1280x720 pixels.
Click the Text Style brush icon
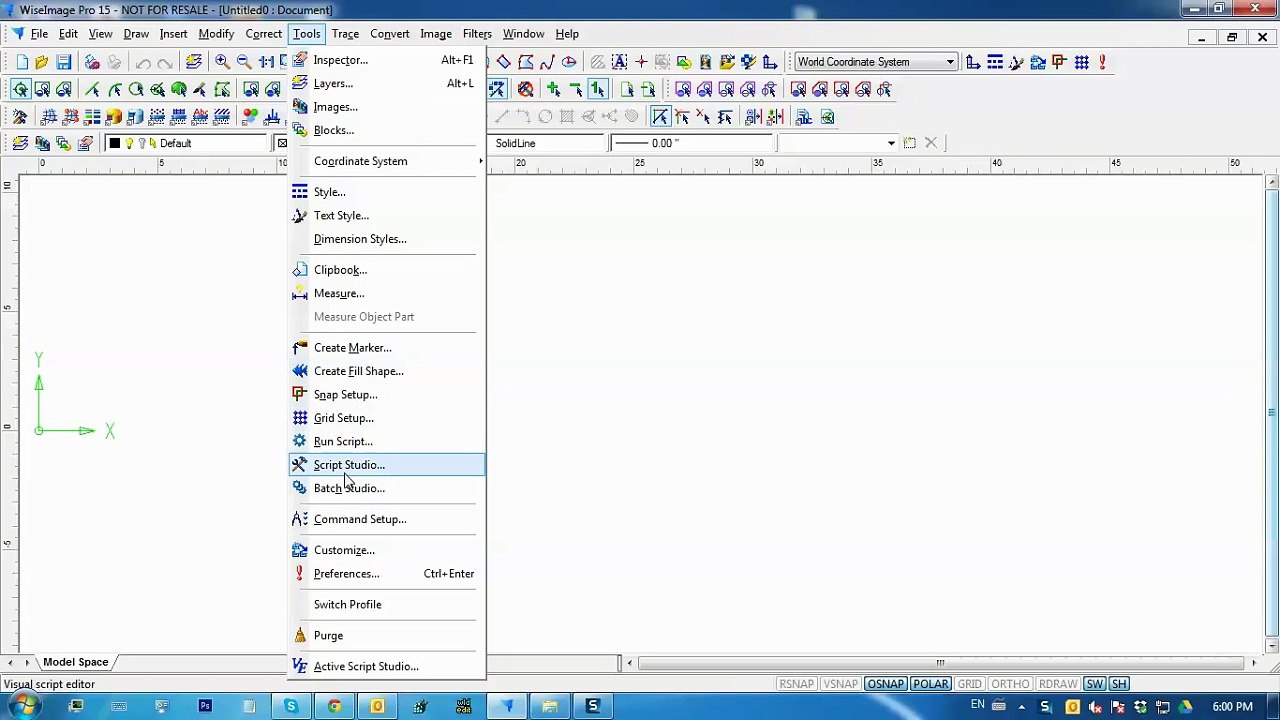(x=300, y=215)
